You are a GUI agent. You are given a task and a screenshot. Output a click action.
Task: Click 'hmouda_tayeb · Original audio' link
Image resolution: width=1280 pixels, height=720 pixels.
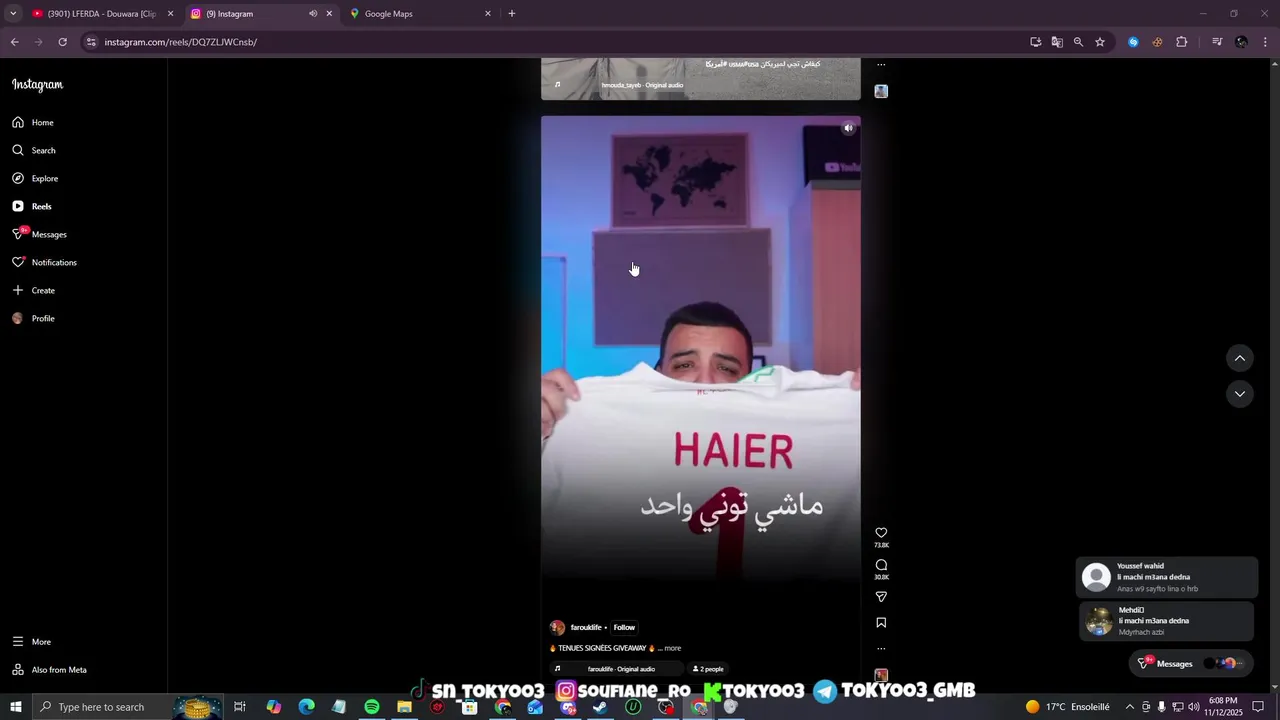click(642, 85)
